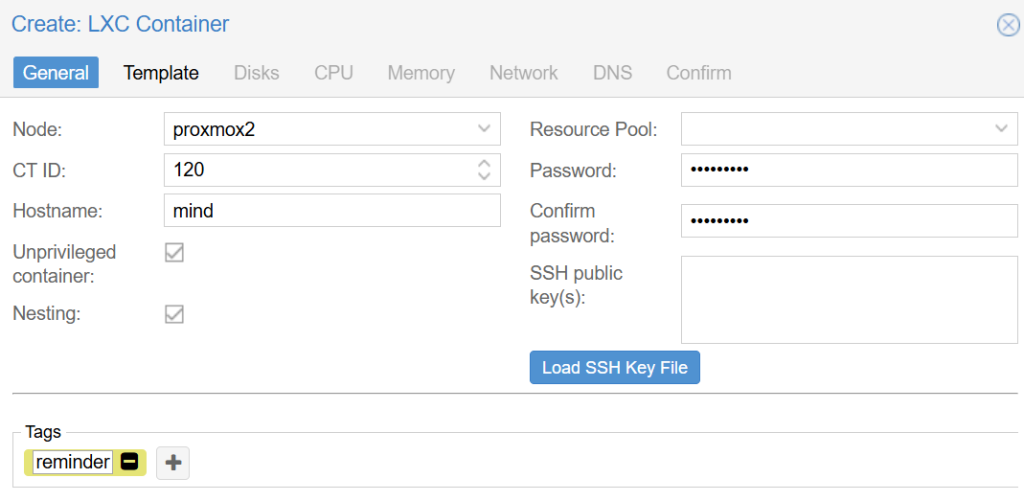Open the Disks tab

[x=257, y=73]
